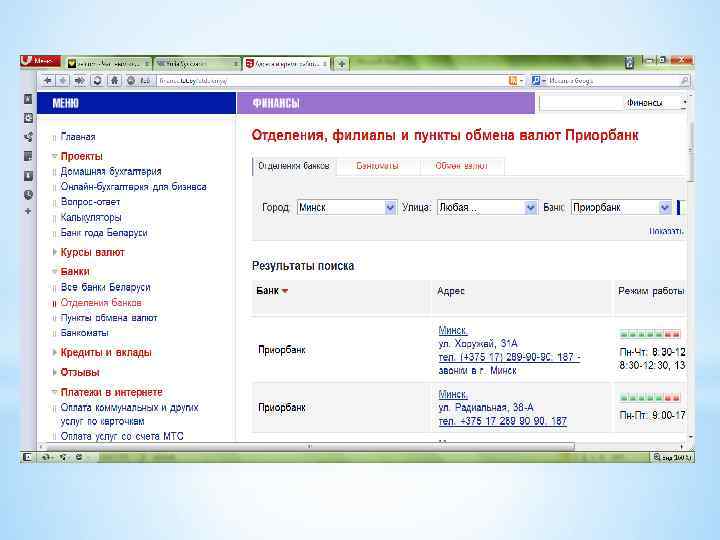This screenshot has width=720, height=540.
Task: Click the fast forward double-arrow button
Action: [79, 81]
